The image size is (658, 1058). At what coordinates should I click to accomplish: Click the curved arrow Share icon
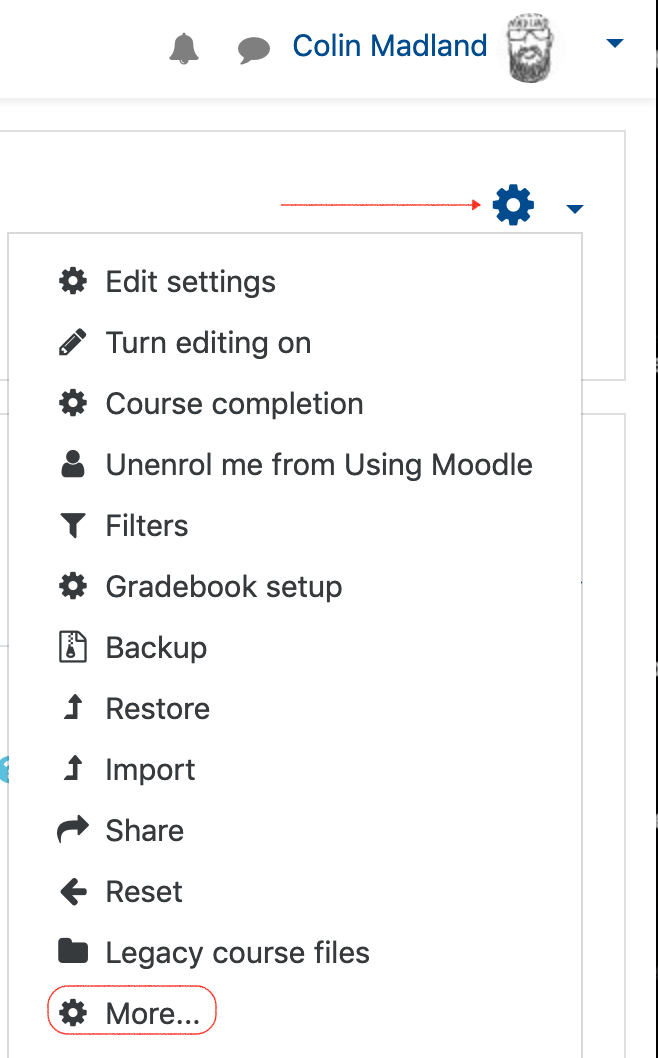coord(73,830)
